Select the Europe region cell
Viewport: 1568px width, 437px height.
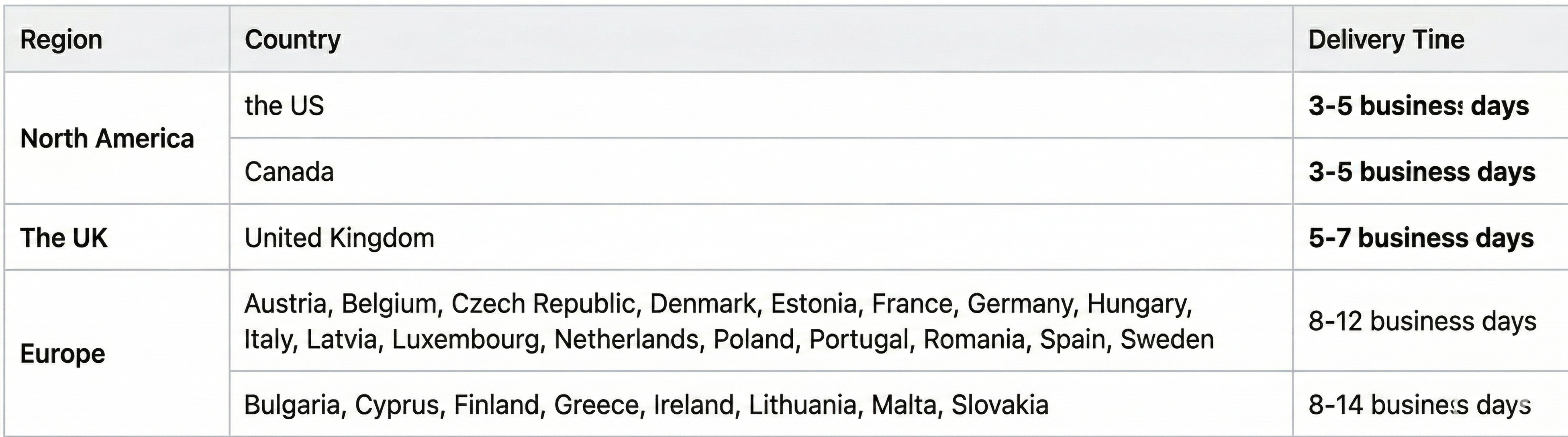(x=63, y=353)
